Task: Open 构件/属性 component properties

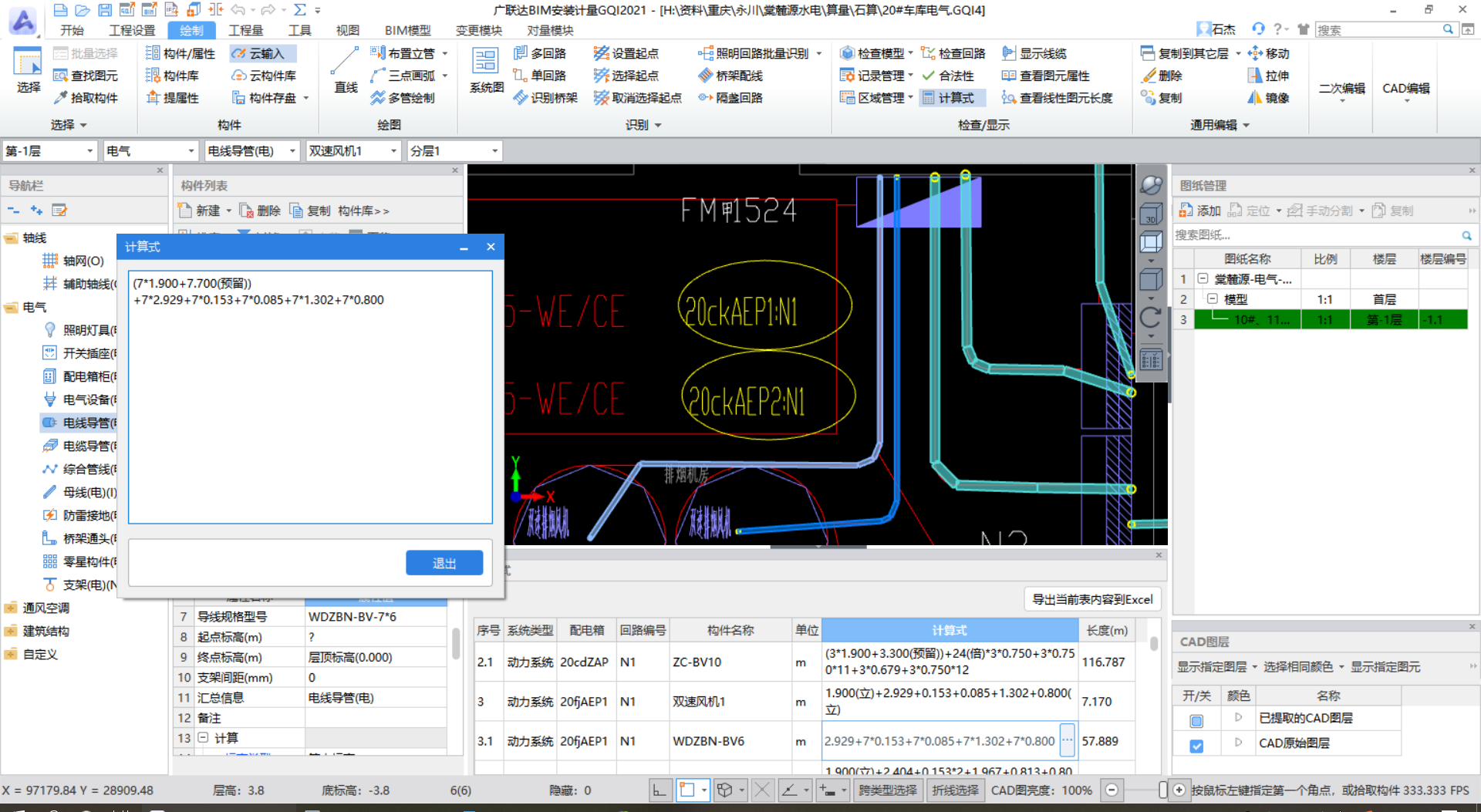Action: 180,53
